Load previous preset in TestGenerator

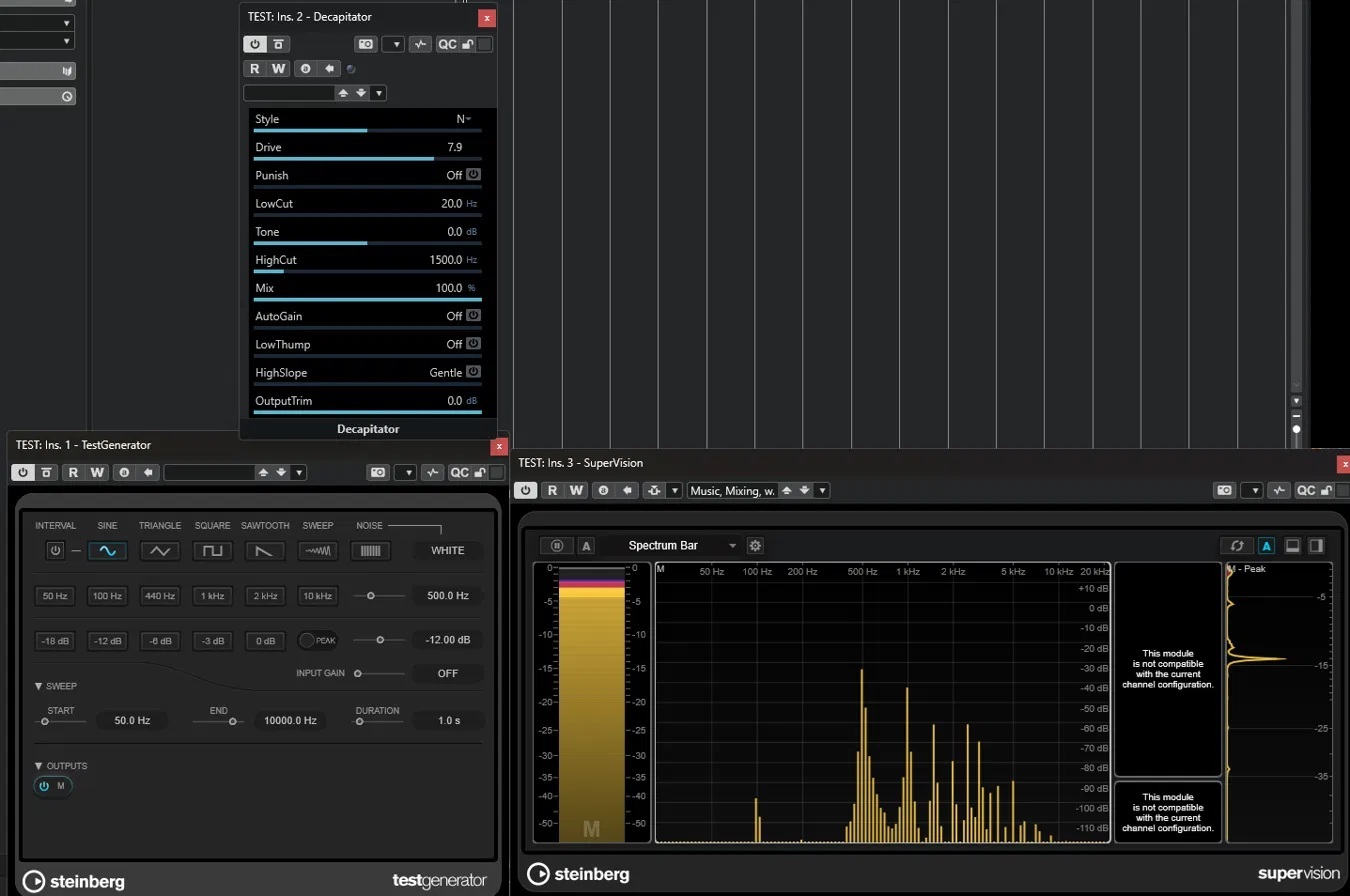(x=263, y=473)
